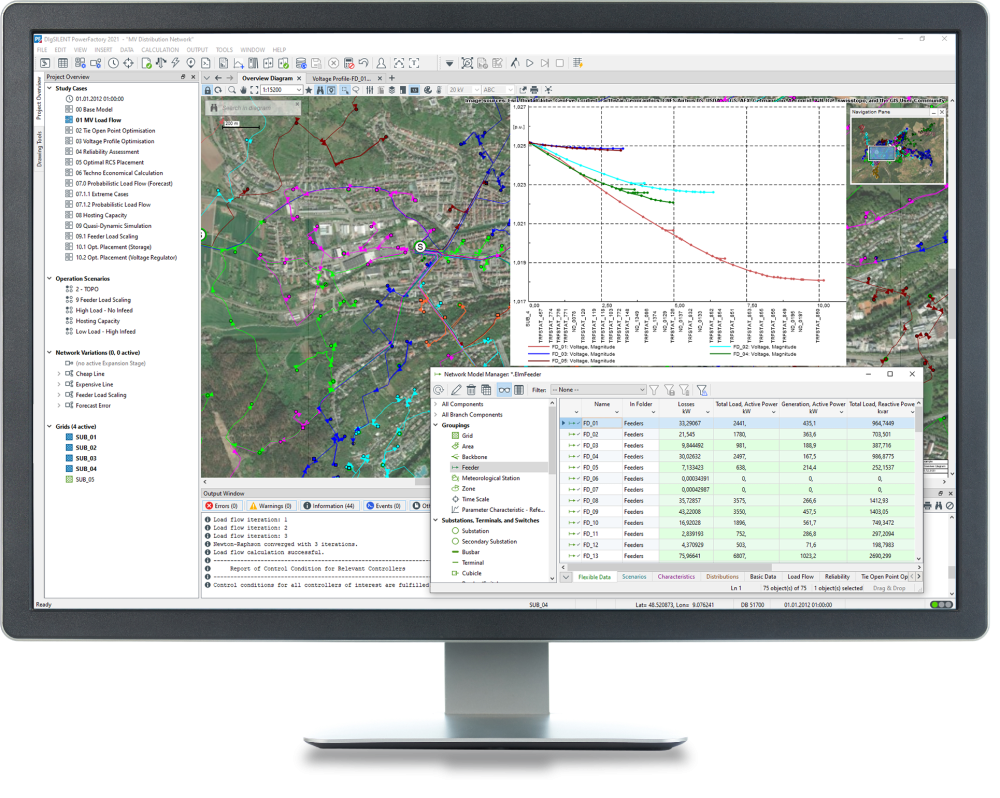The height and width of the screenshot is (798, 1000).
Task: Click the binoculars search icon in diagram toolbar
Action: [320, 91]
